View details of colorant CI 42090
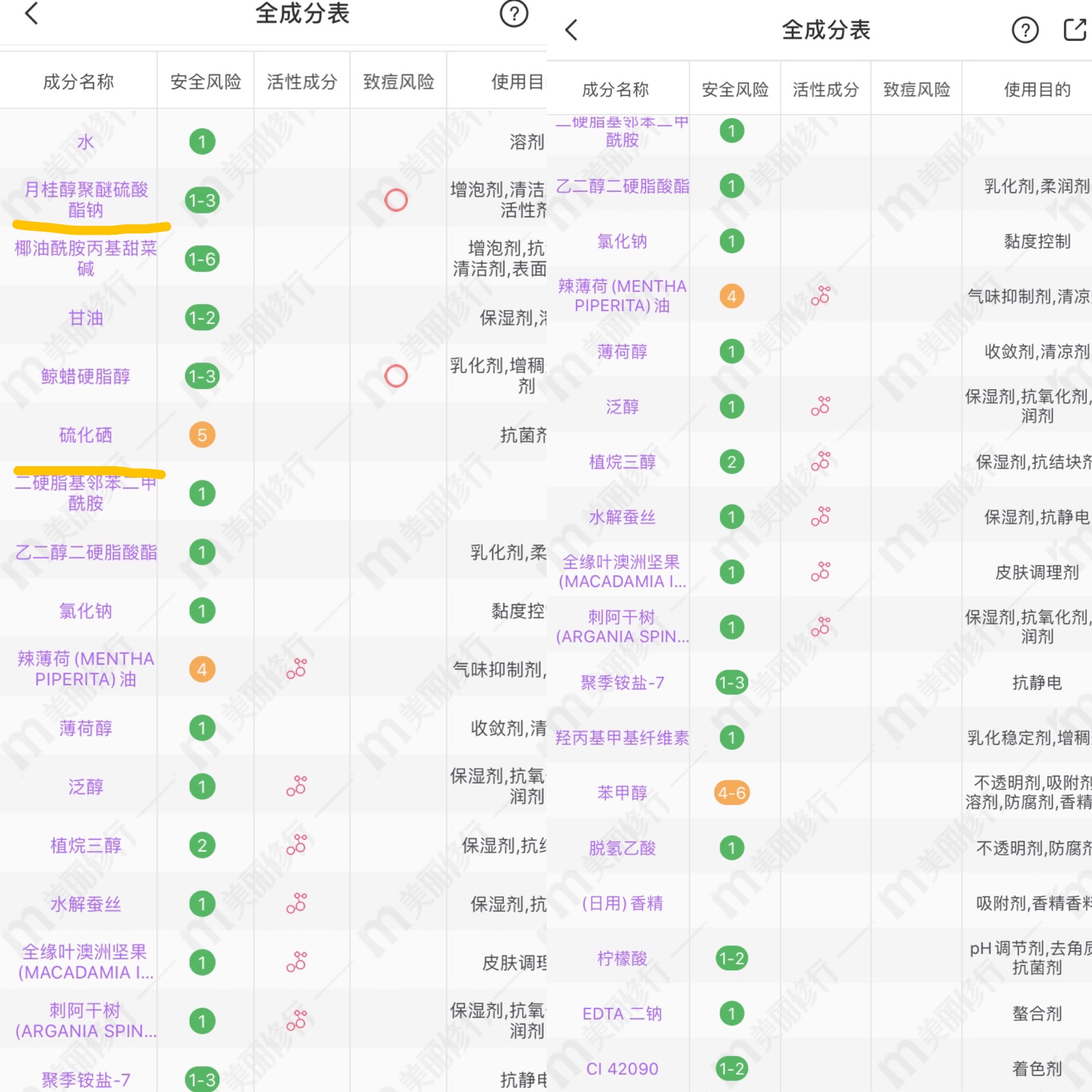Image resolution: width=1092 pixels, height=1092 pixels. 622,1069
